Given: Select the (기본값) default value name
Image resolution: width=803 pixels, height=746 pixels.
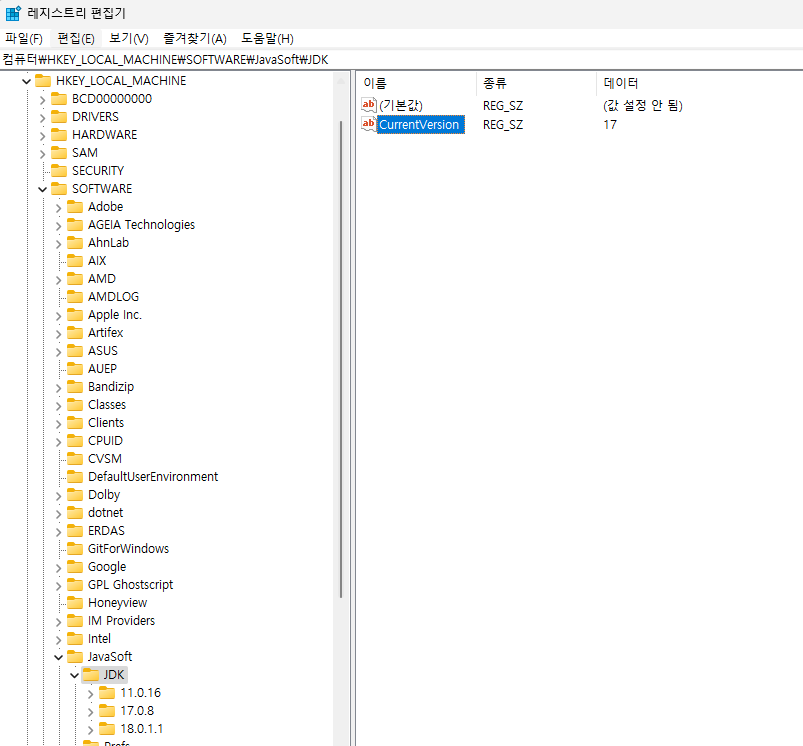Looking at the screenshot, I should 401,105.
